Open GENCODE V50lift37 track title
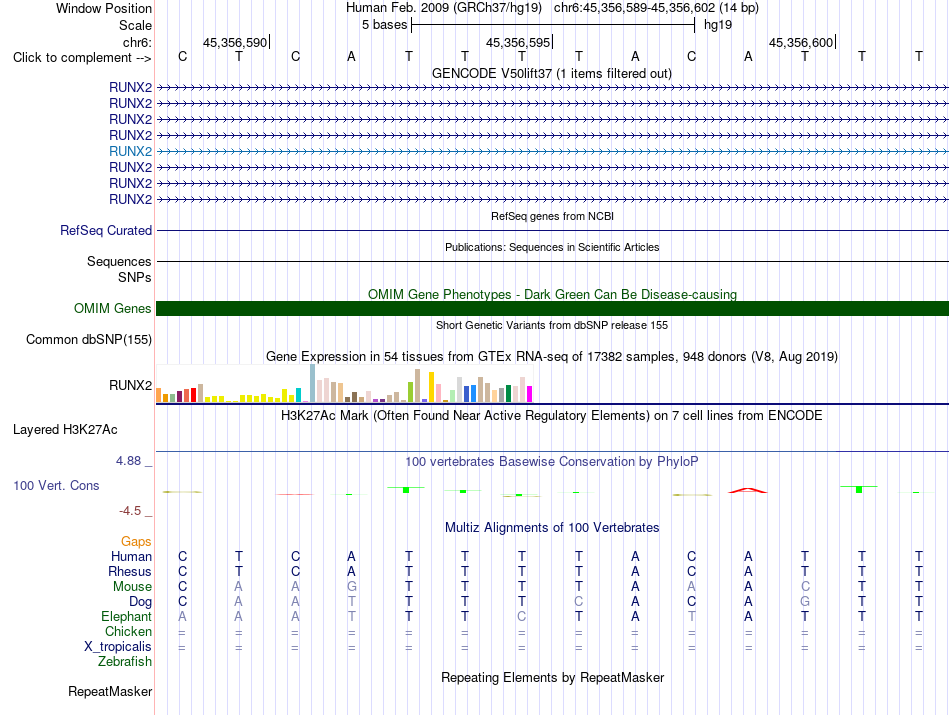Viewport: 950px width, 715px height. pos(552,73)
